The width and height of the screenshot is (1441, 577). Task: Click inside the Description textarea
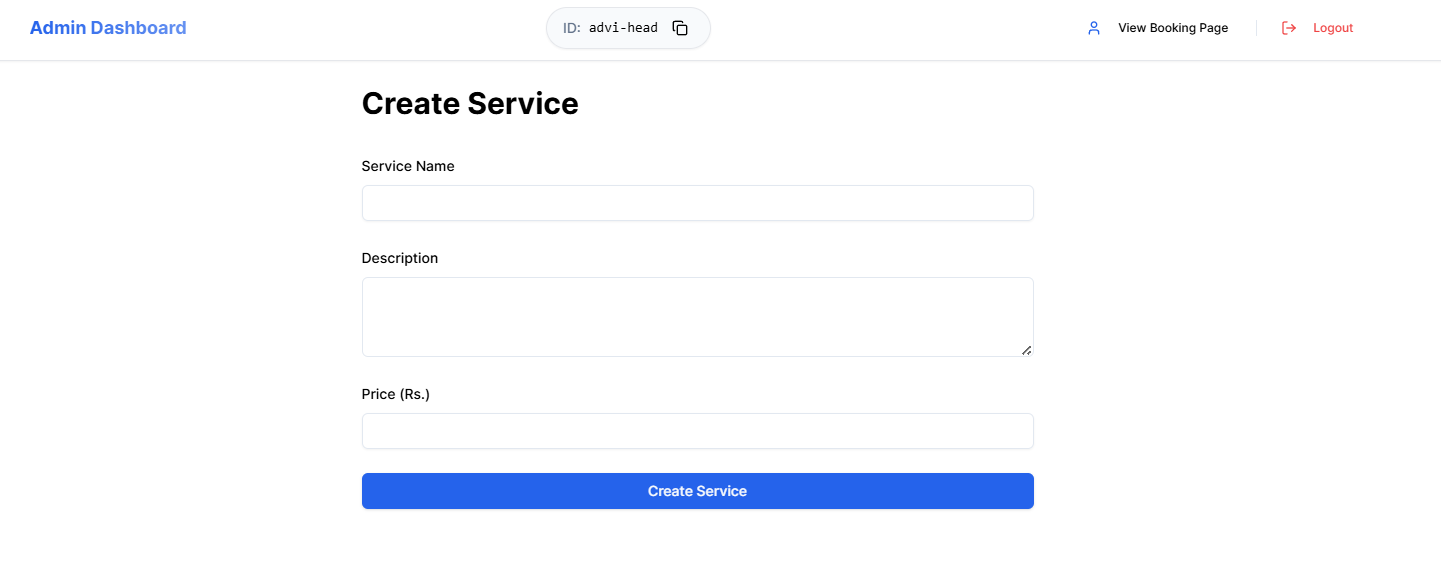697,315
